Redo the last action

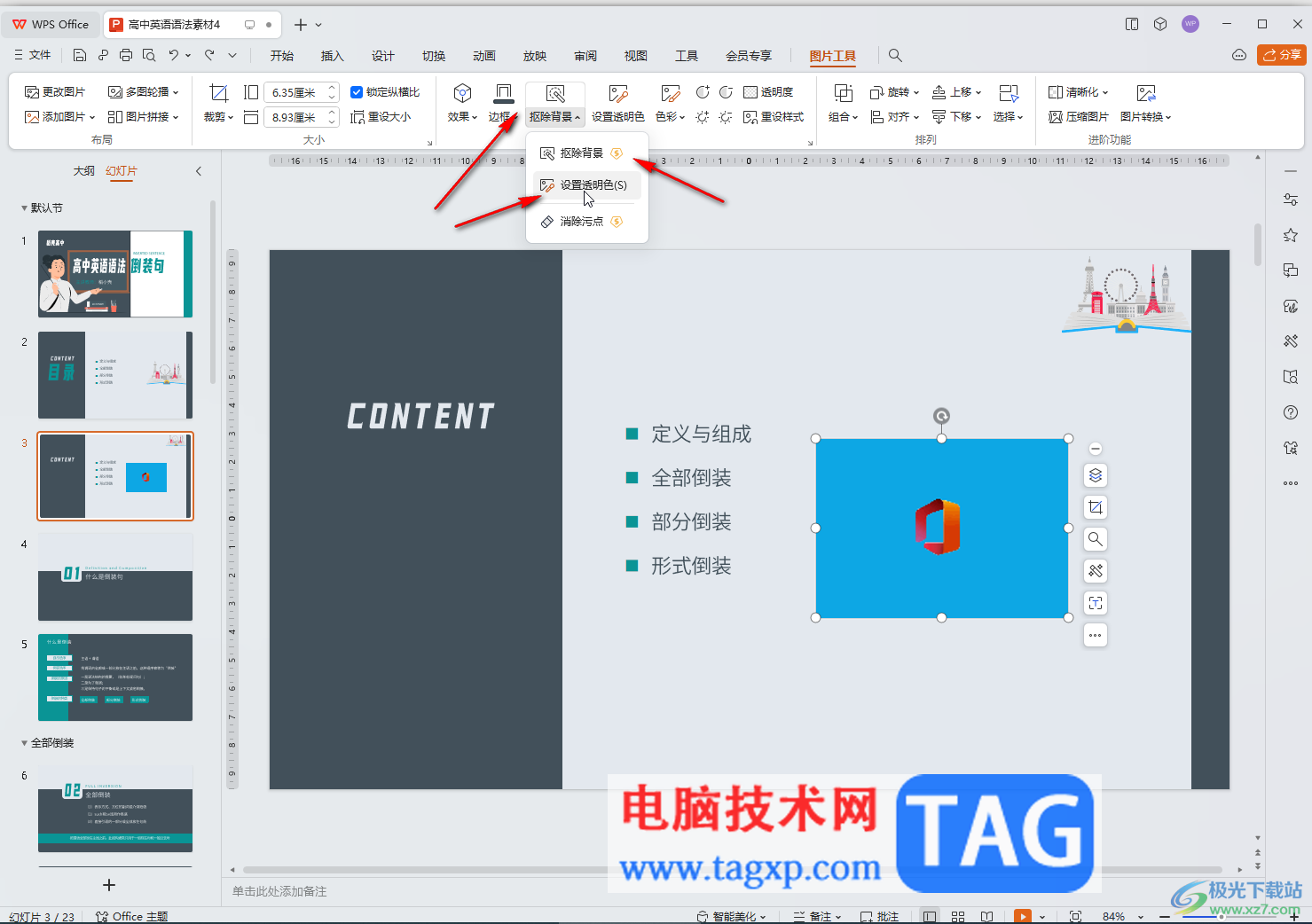[x=210, y=55]
